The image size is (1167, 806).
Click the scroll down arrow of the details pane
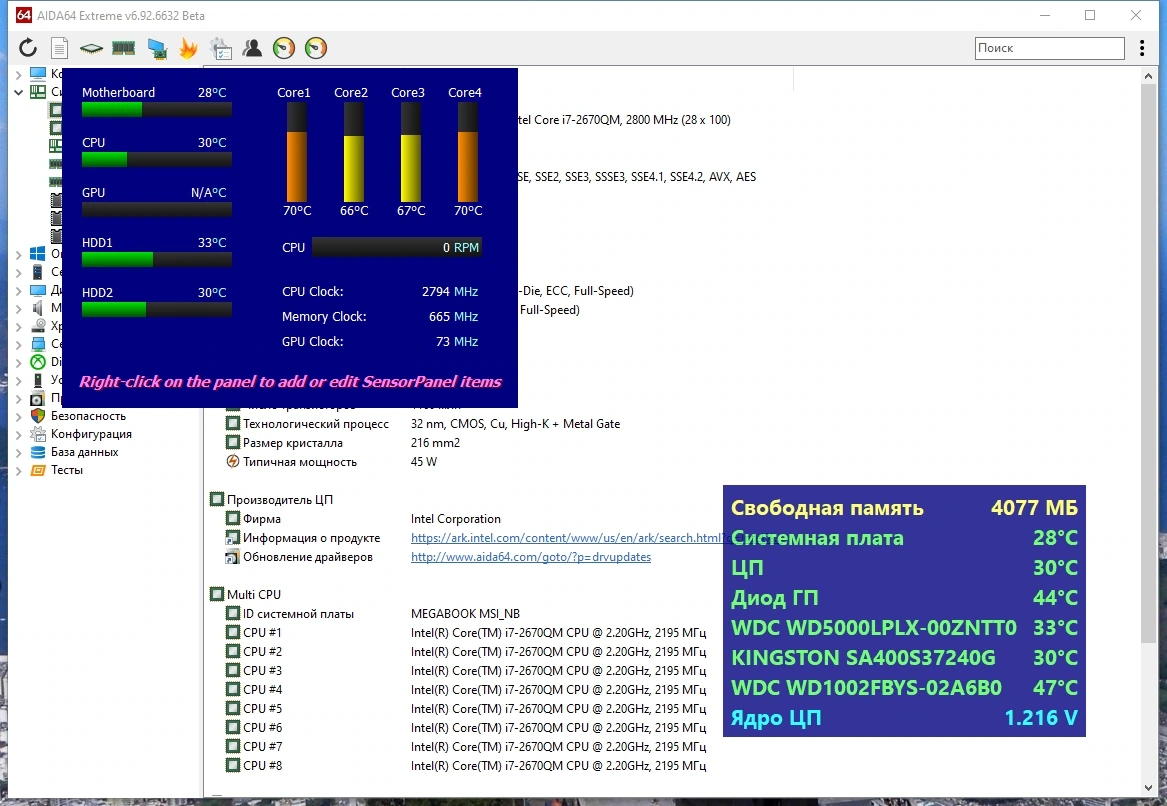pyautogui.click(x=1148, y=788)
